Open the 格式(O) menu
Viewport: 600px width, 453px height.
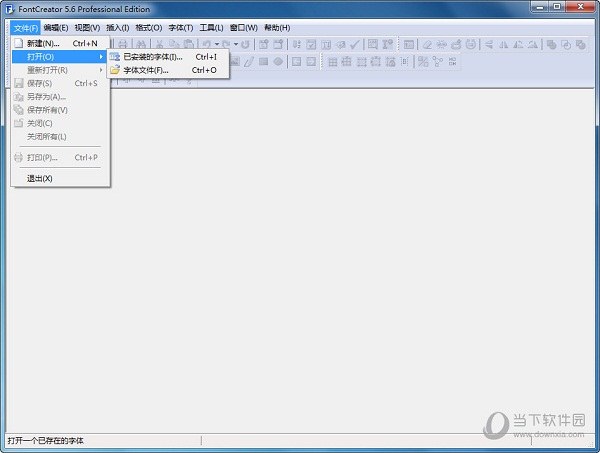point(149,28)
